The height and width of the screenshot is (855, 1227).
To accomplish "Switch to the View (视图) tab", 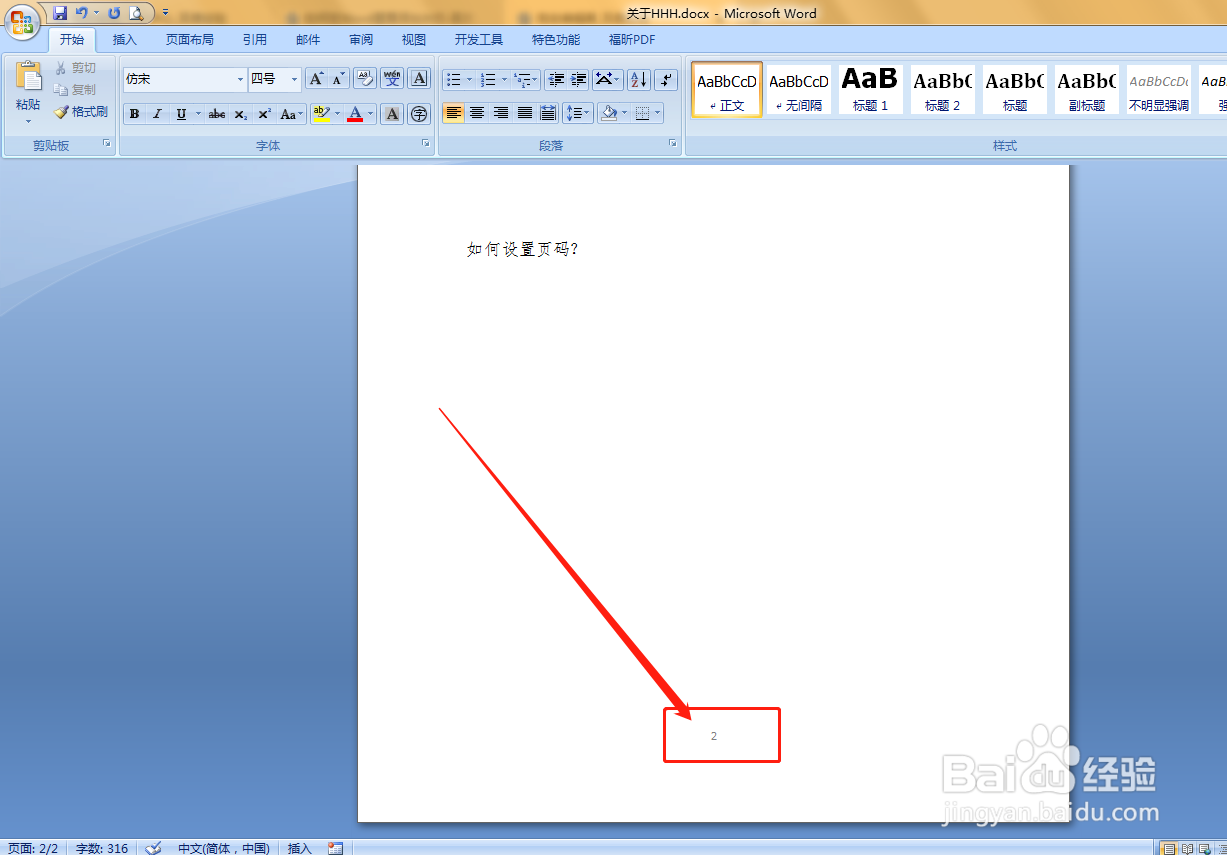I will click(414, 40).
